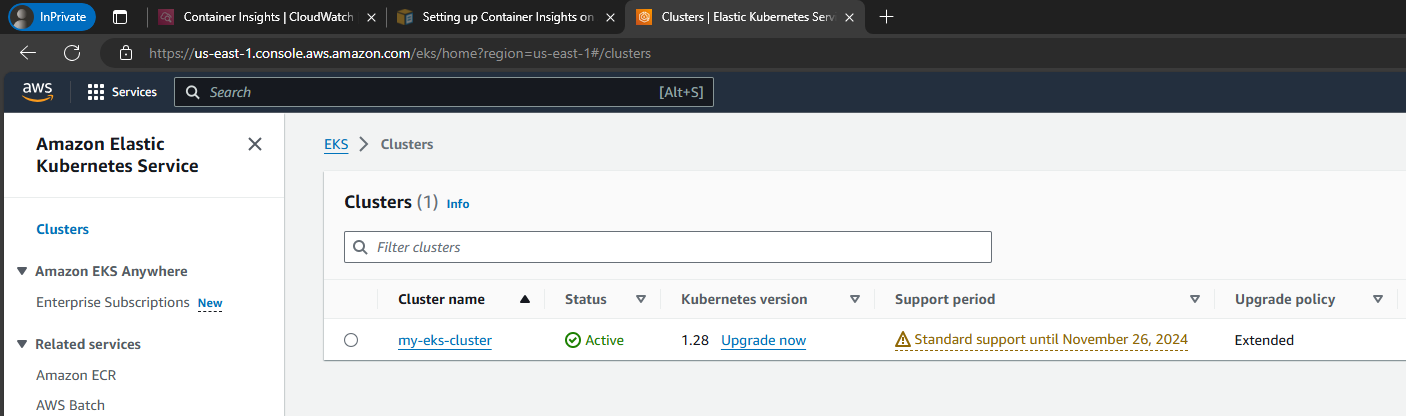Collapse the Amazon EKS Anywhere section

click(22, 271)
